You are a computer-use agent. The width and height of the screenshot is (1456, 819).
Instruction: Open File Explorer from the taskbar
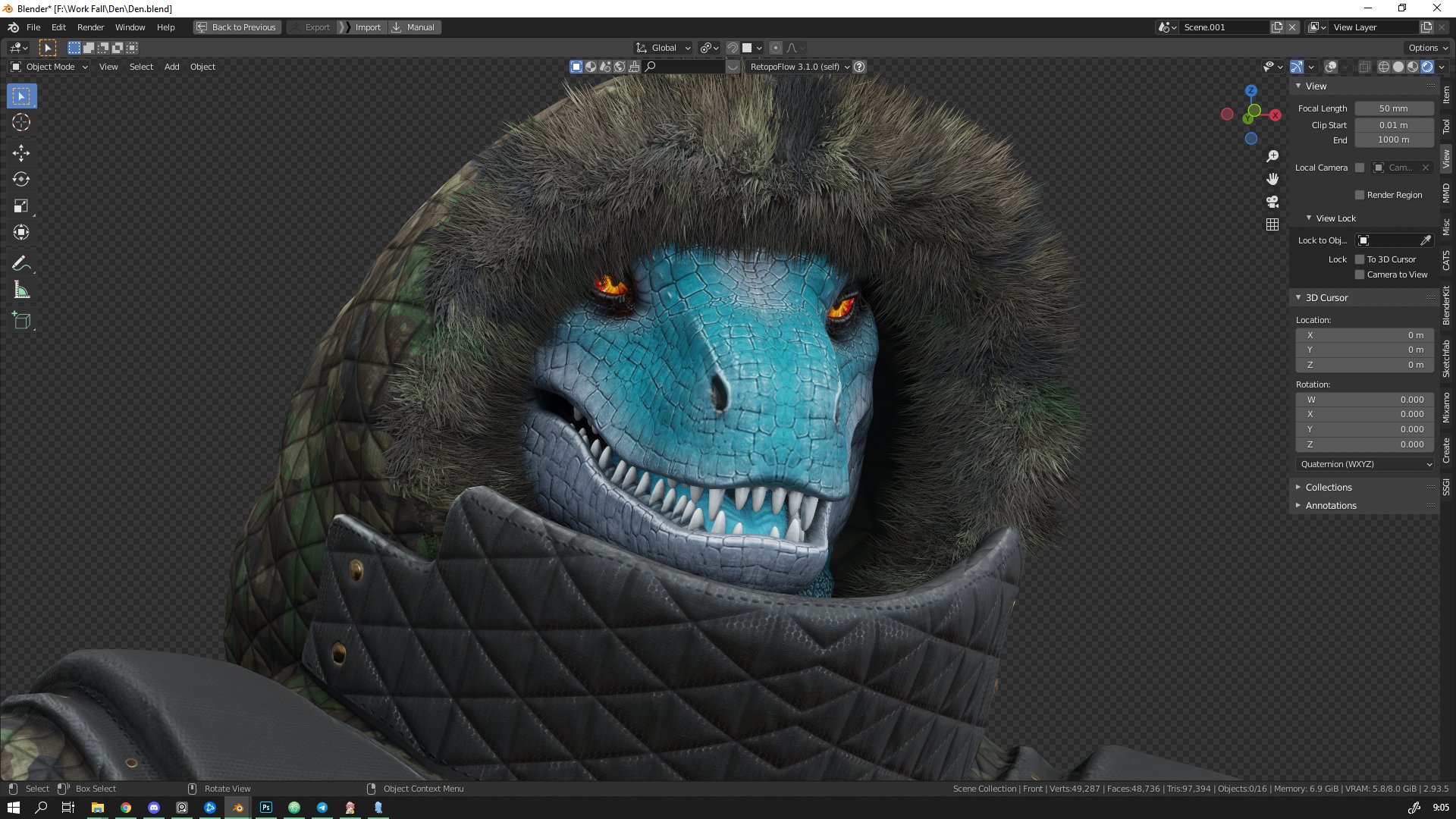(x=98, y=808)
